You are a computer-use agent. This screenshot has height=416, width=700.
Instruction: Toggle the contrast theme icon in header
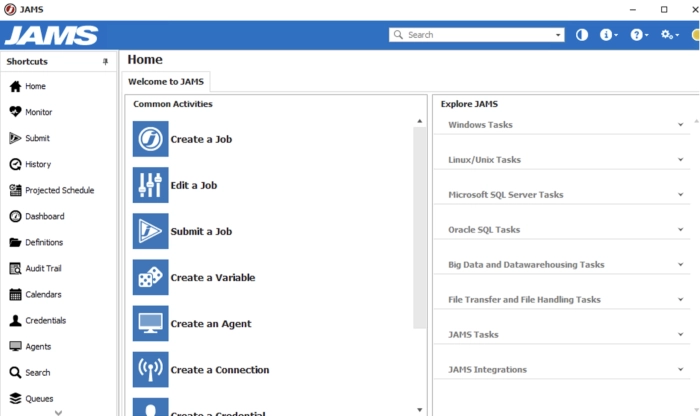point(582,35)
